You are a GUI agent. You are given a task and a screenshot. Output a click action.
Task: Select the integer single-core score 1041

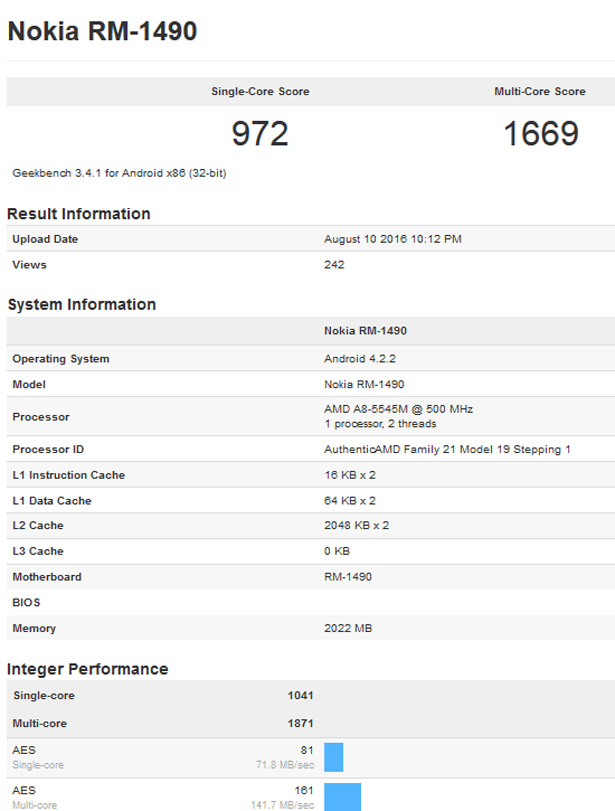click(x=301, y=696)
